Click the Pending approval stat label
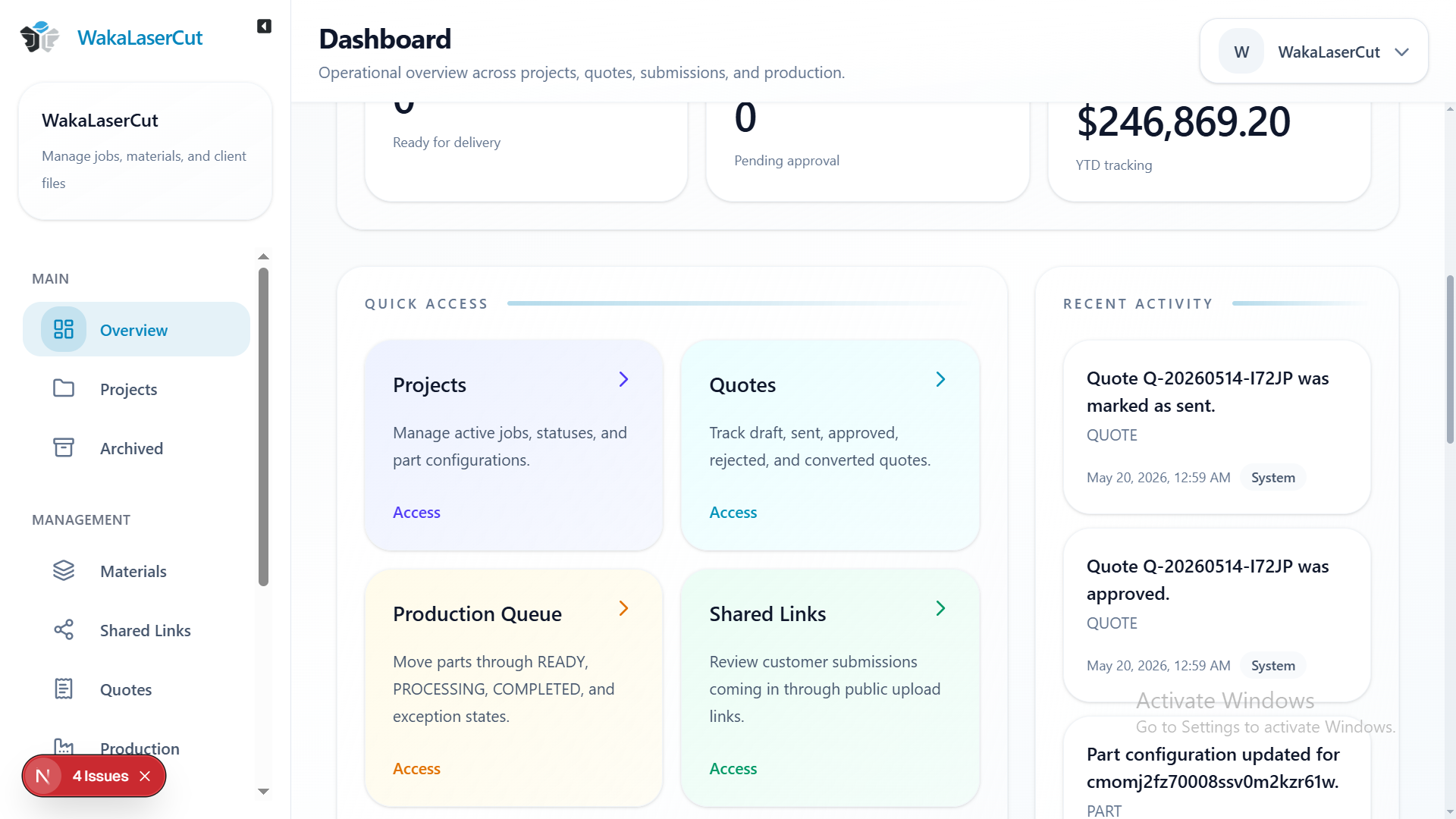 coord(786,160)
